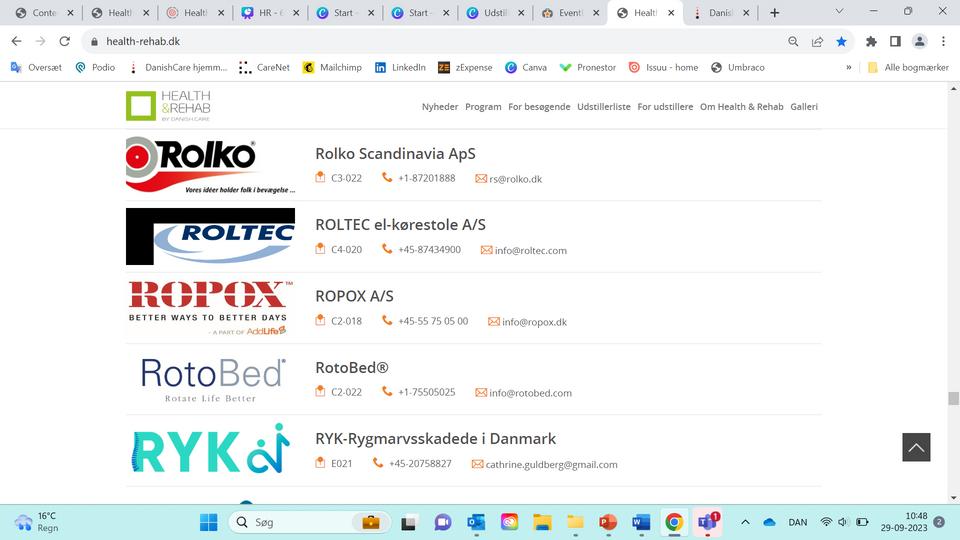Click envelope icon beside info@ropox.dk
Screen dimensions: 960x540
[493, 321]
